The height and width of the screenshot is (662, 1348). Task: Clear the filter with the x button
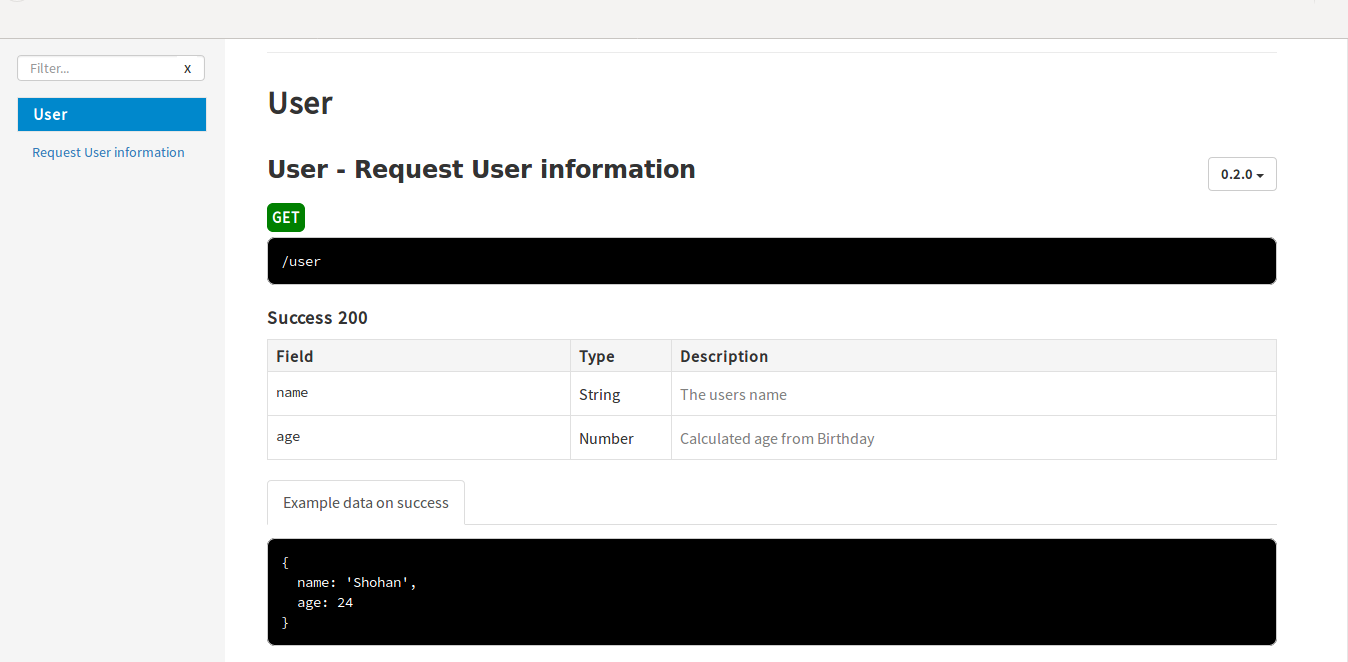pos(187,69)
